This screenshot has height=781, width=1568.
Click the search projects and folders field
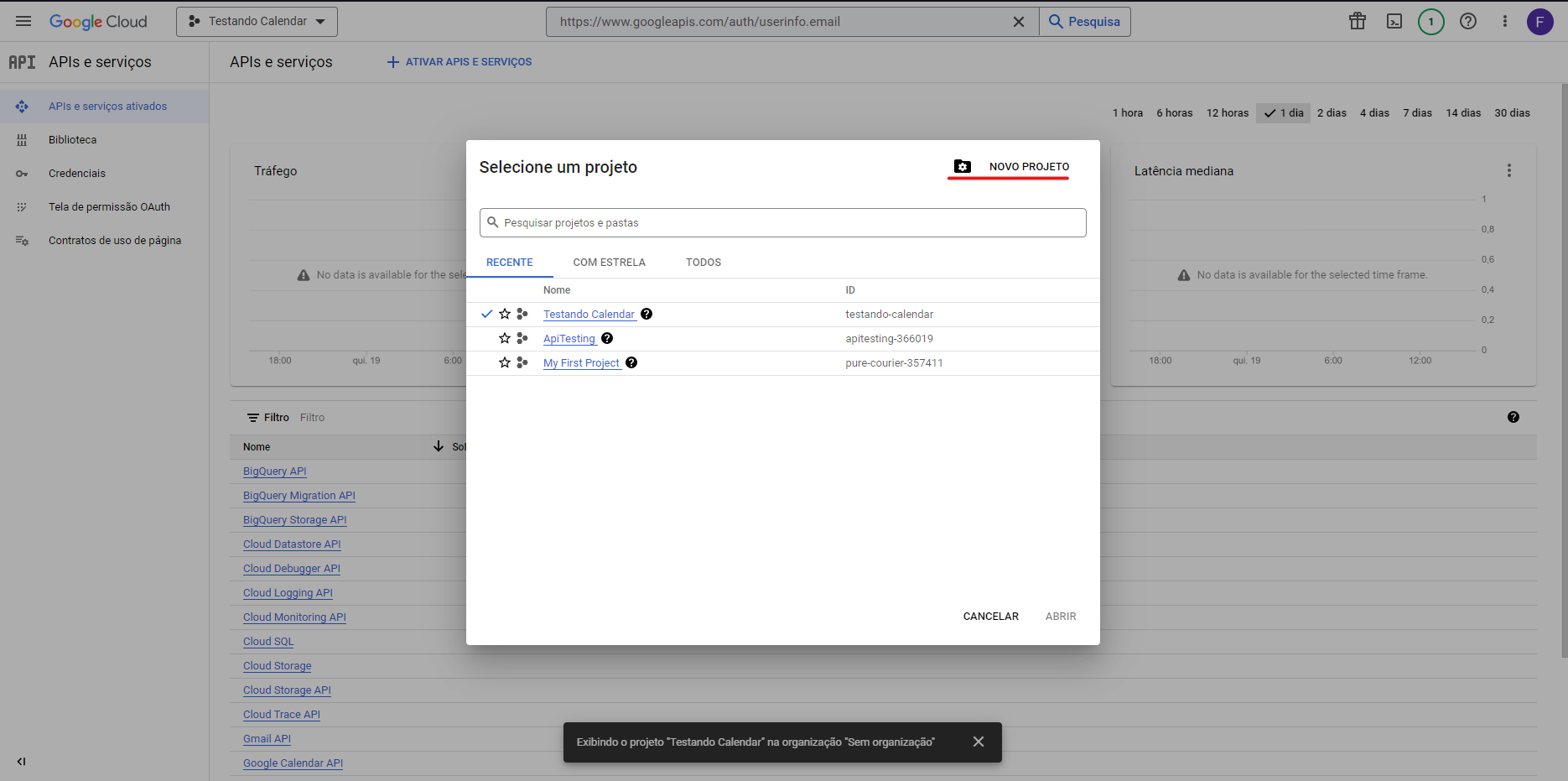coord(782,223)
